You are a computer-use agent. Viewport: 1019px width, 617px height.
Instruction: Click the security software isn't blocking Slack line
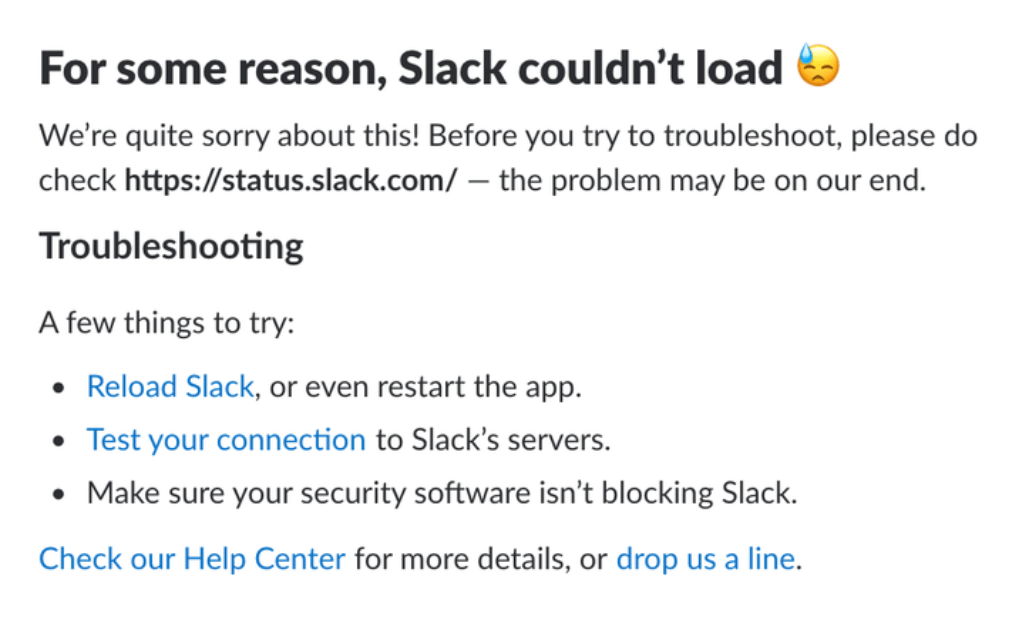tap(442, 493)
